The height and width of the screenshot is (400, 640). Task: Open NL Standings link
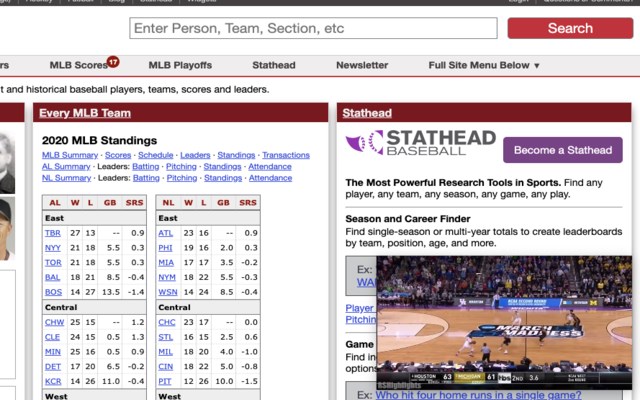223,178
